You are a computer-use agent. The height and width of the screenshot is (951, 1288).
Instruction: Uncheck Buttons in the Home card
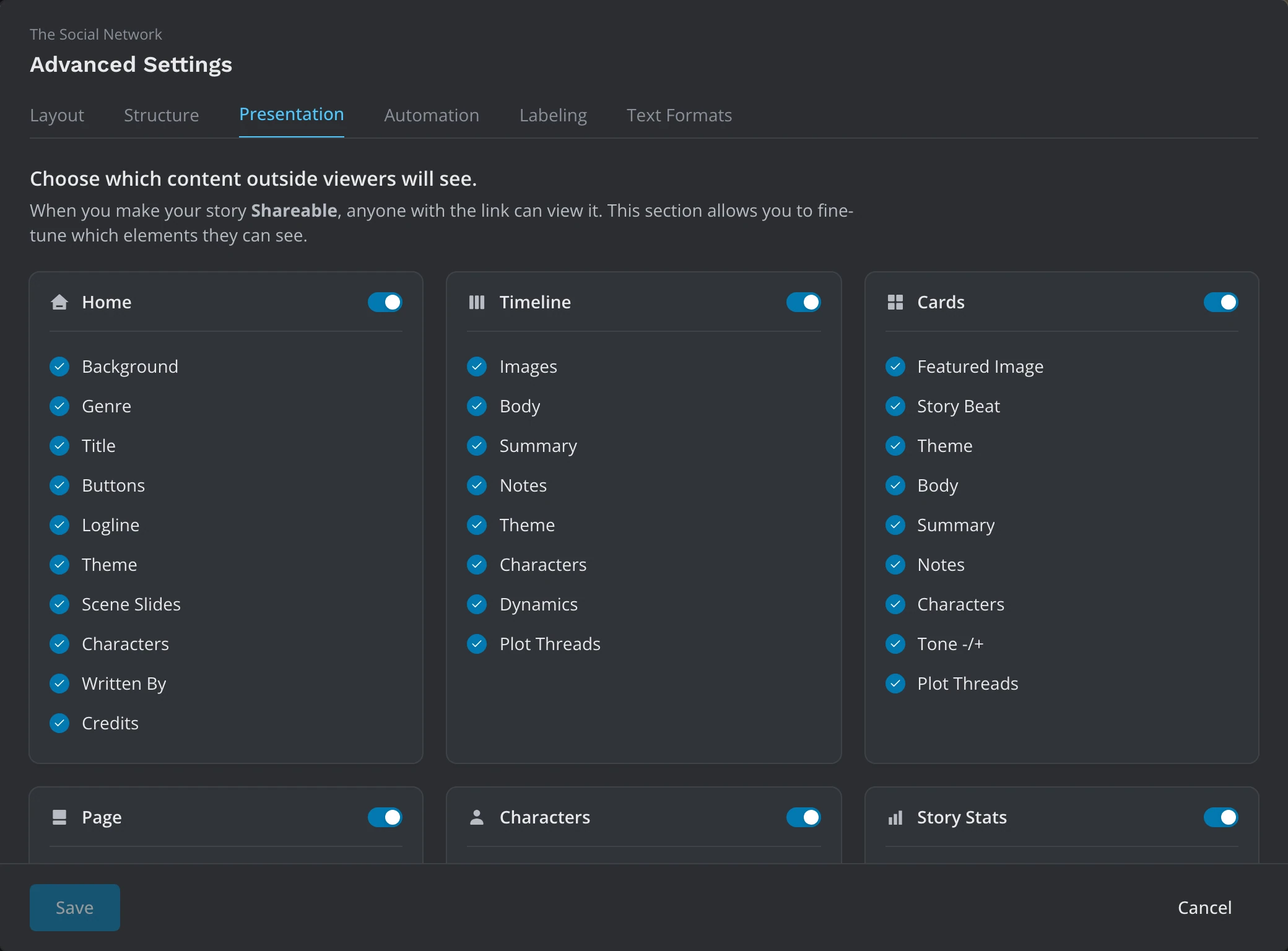click(59, 485)
